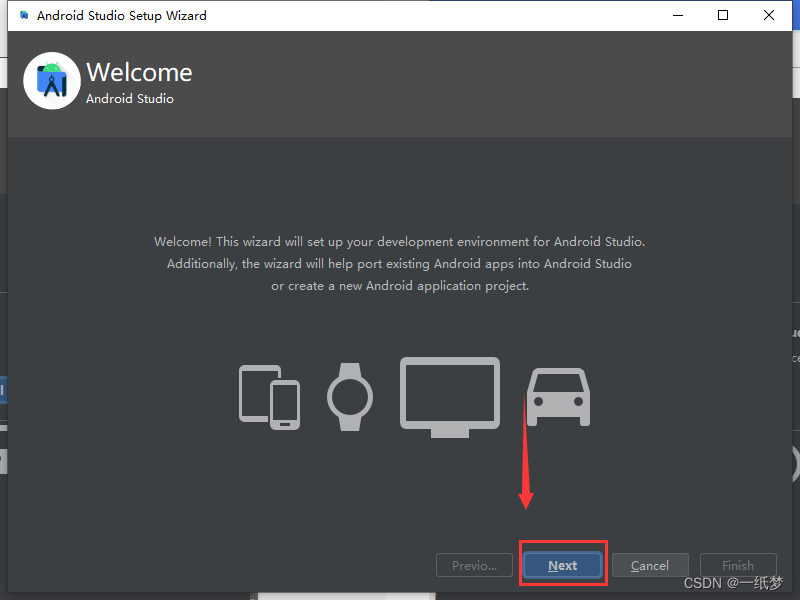
Task: Click the 'Android Studio Setup Wizard' window title
Action: 121,16
